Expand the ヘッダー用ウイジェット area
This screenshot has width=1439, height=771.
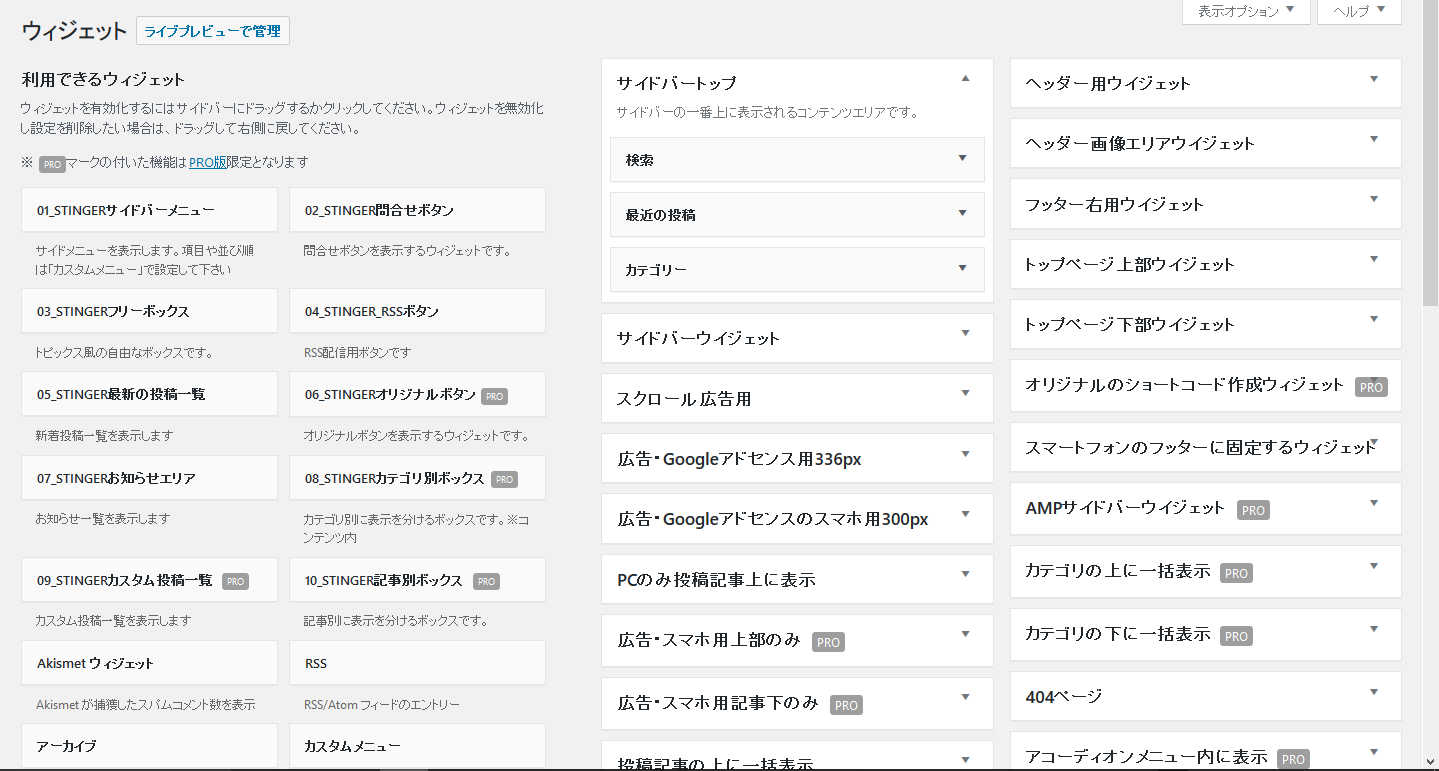(x=1372, y=83)
